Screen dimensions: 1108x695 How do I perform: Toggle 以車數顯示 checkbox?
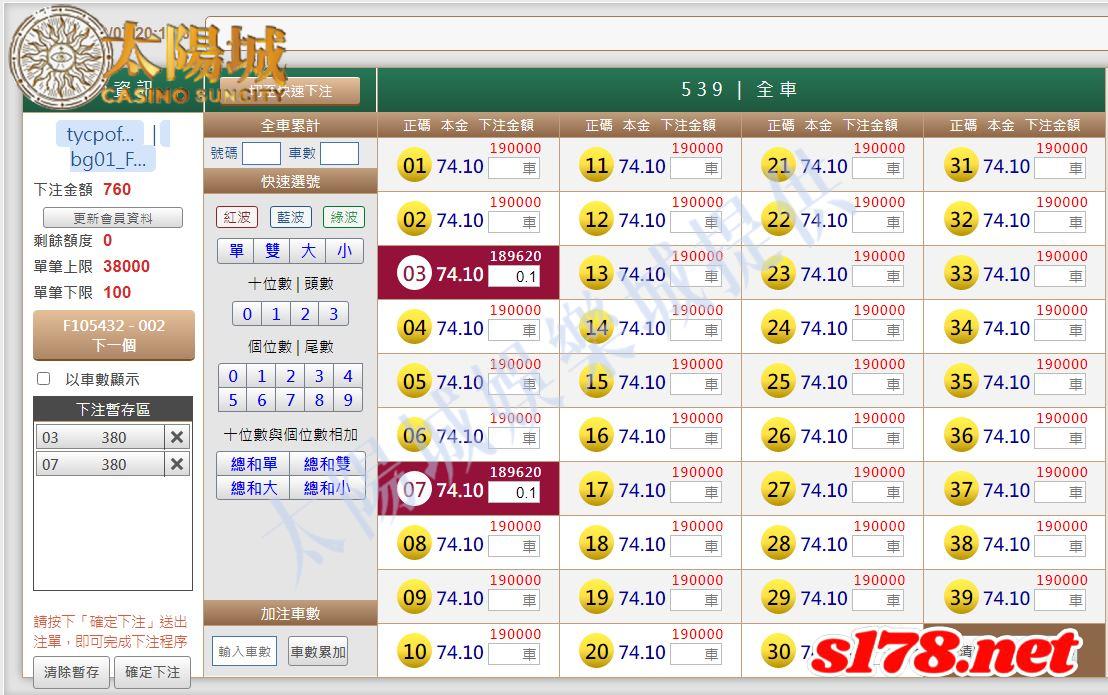(x=44, y=379)
